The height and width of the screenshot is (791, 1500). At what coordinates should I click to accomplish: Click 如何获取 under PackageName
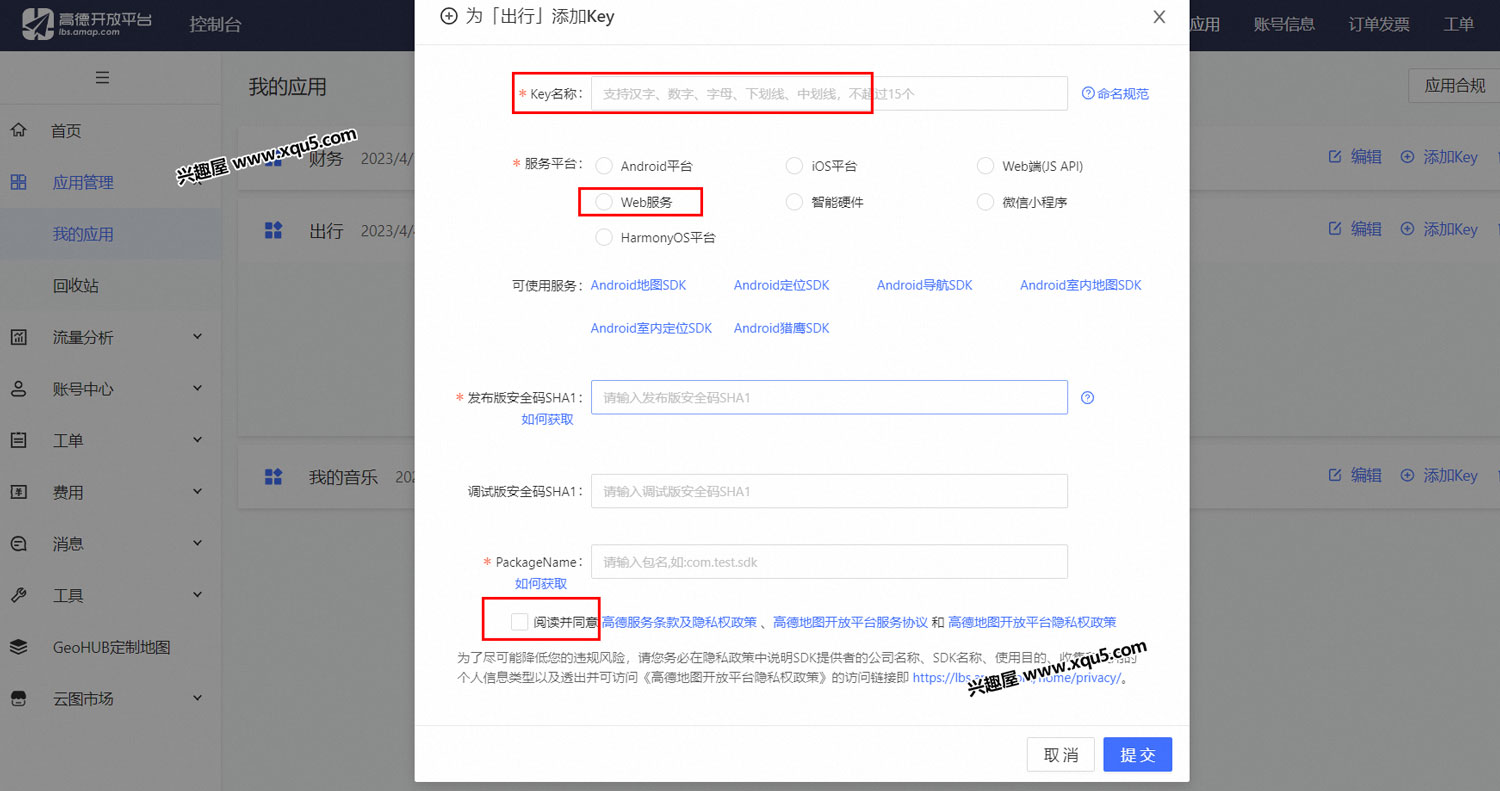[x=541, y=583]
